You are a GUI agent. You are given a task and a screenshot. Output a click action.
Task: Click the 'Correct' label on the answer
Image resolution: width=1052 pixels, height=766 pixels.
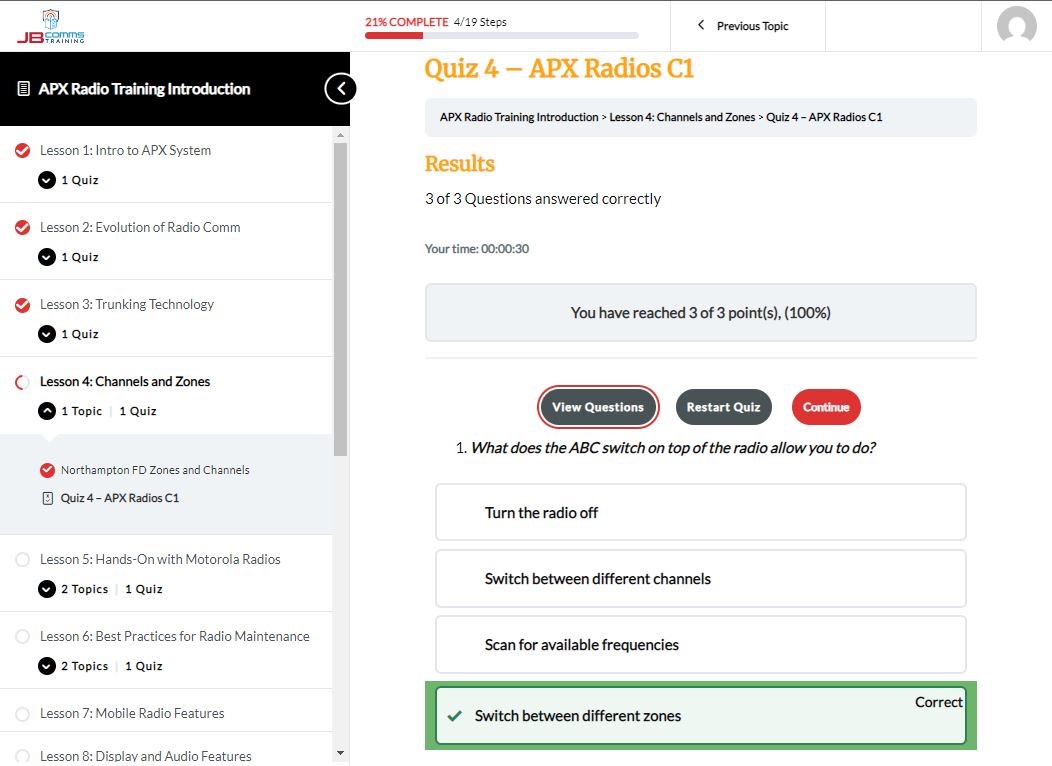[939, 702]
